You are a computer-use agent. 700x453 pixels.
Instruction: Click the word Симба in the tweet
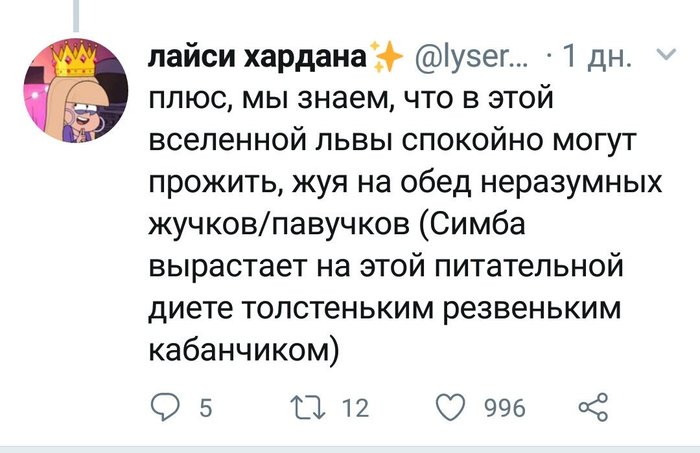click(574, 227)
